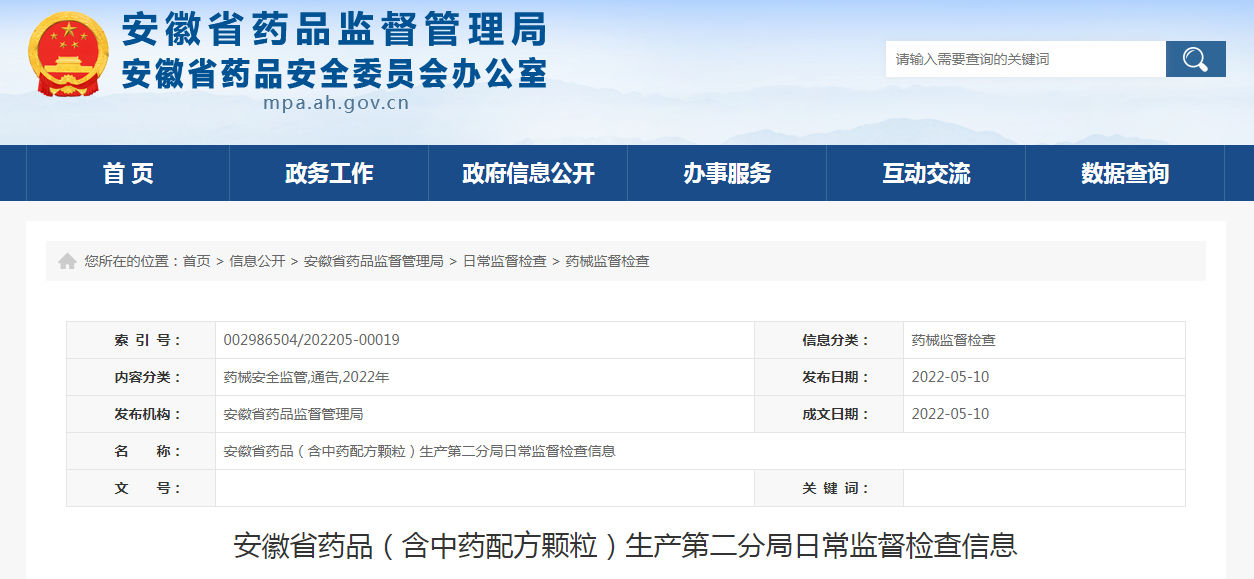Click 您所在的位置 breadcrumb label
This screenshot has height=579, width=1254.
tap(133, 261)
